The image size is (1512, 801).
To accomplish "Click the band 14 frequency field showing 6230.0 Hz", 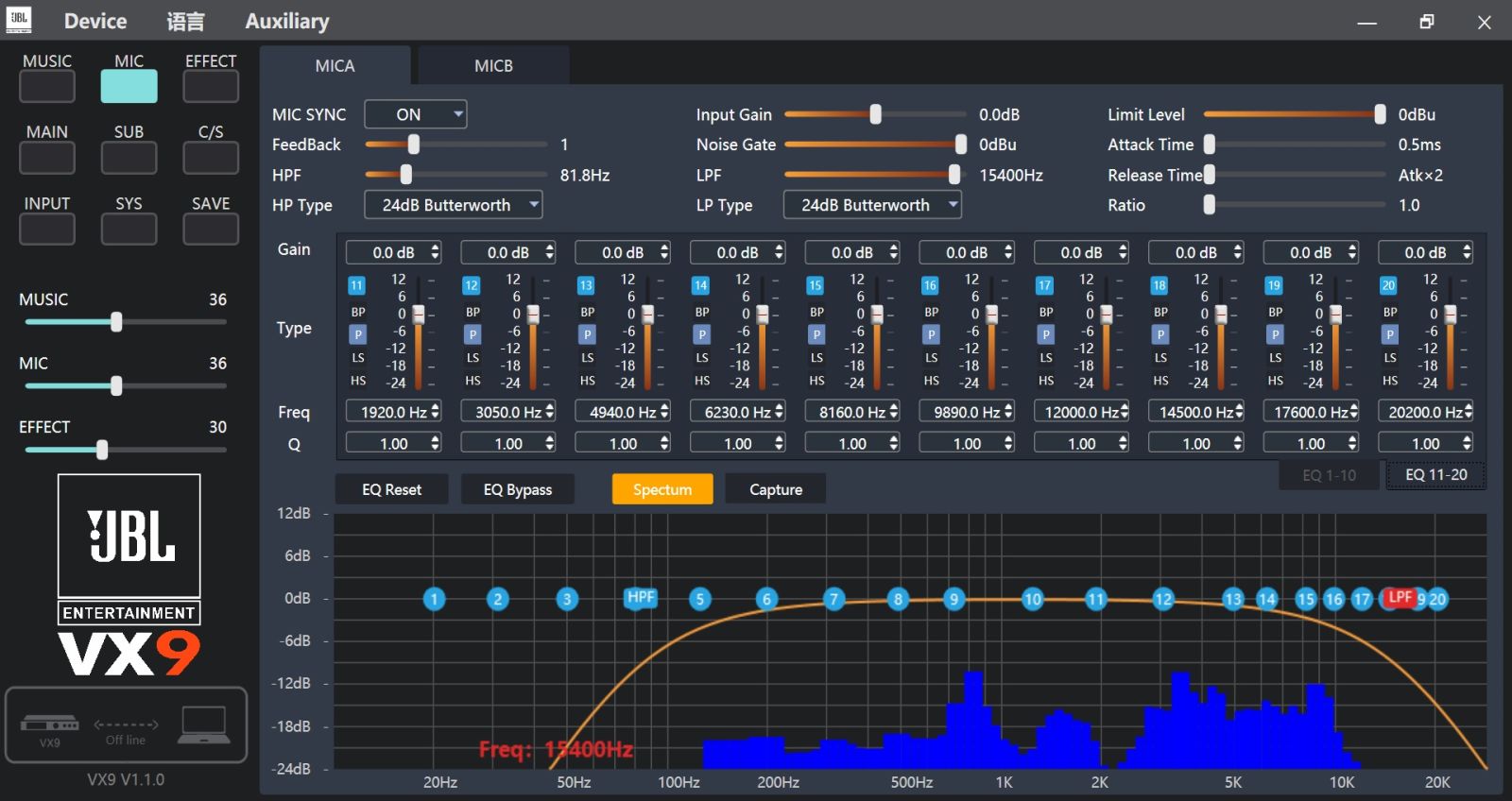I will click(x=737, y=412).
